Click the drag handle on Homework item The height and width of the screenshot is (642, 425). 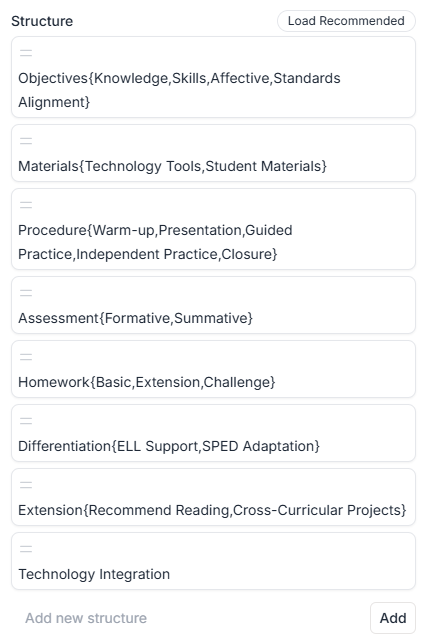pyautogui.click(x=26, y=357)
